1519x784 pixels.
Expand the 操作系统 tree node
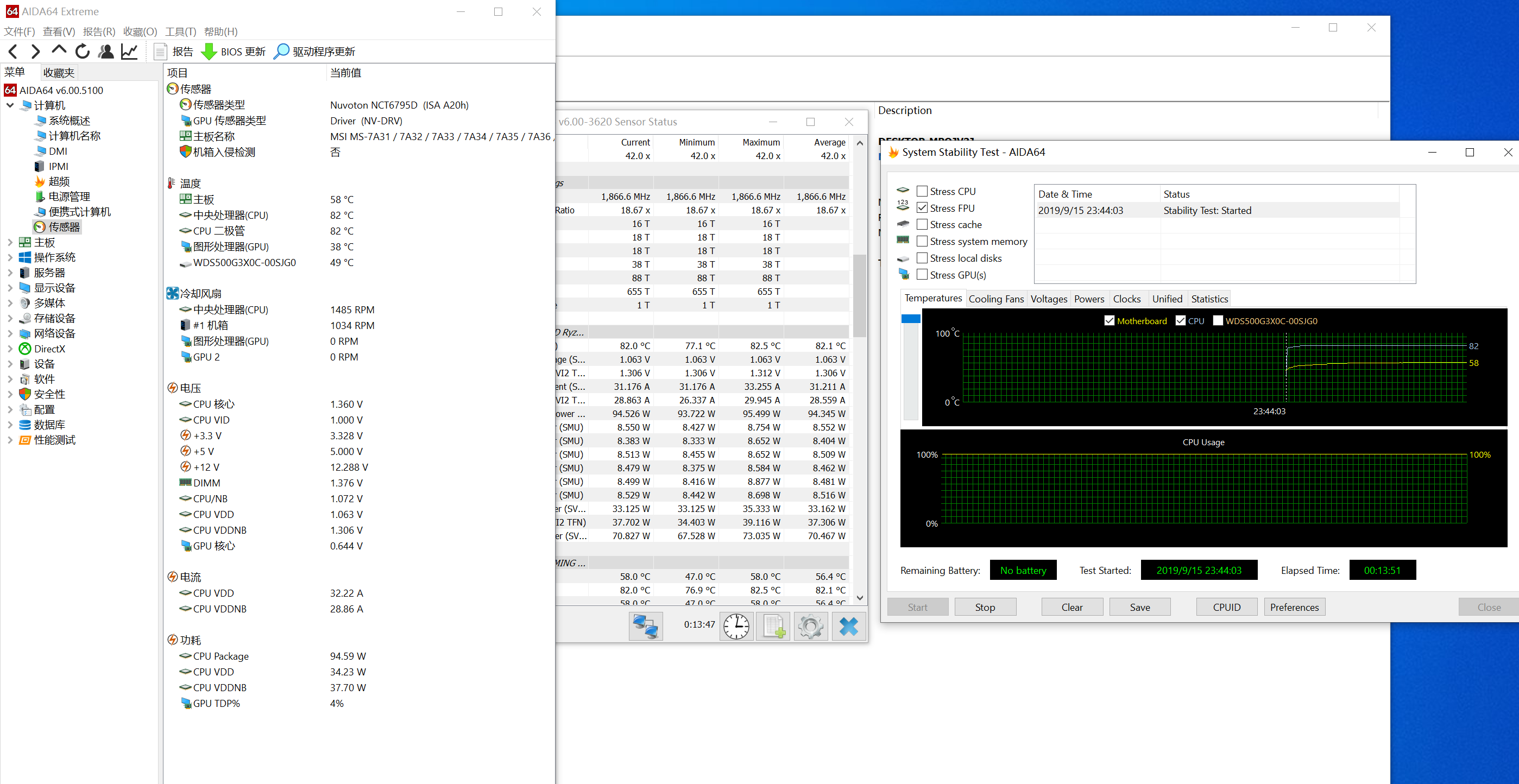coord(10,257)
